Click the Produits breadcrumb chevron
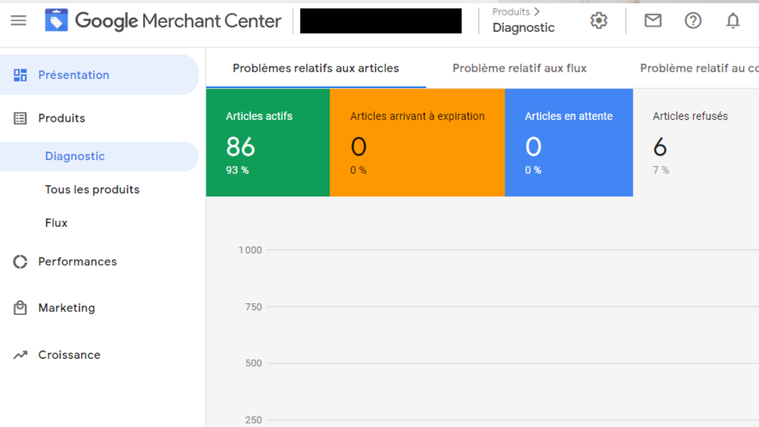The width and height of the screenshot is (759, 427). [x=537, y=11]
